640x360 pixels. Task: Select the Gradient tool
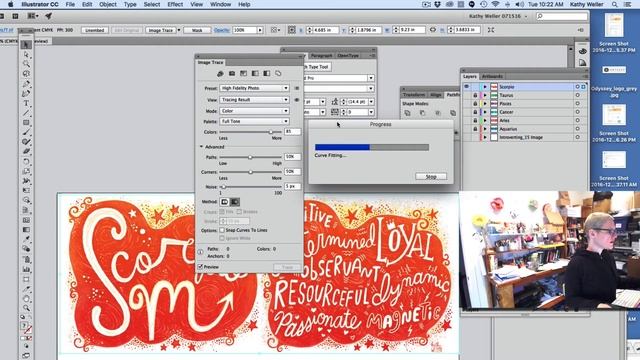[x=26, y=230]
